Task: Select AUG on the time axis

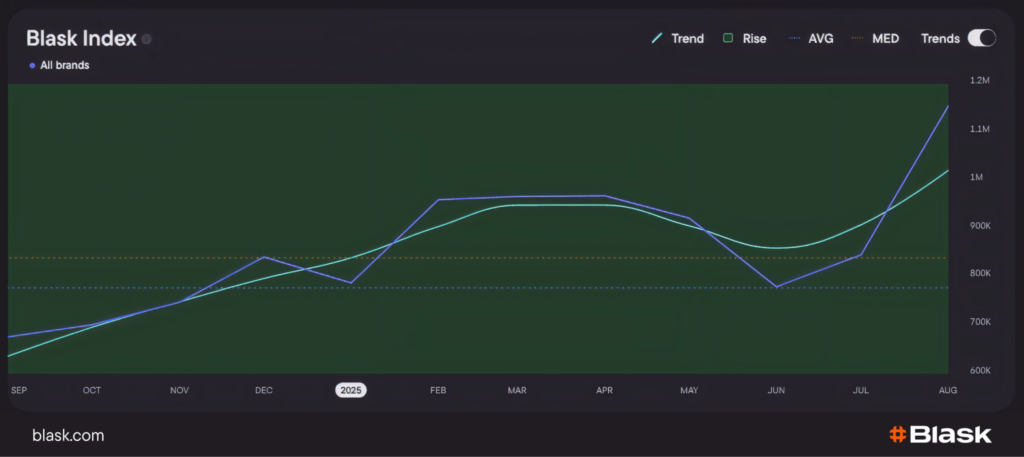Action: [x=947, y=390]
